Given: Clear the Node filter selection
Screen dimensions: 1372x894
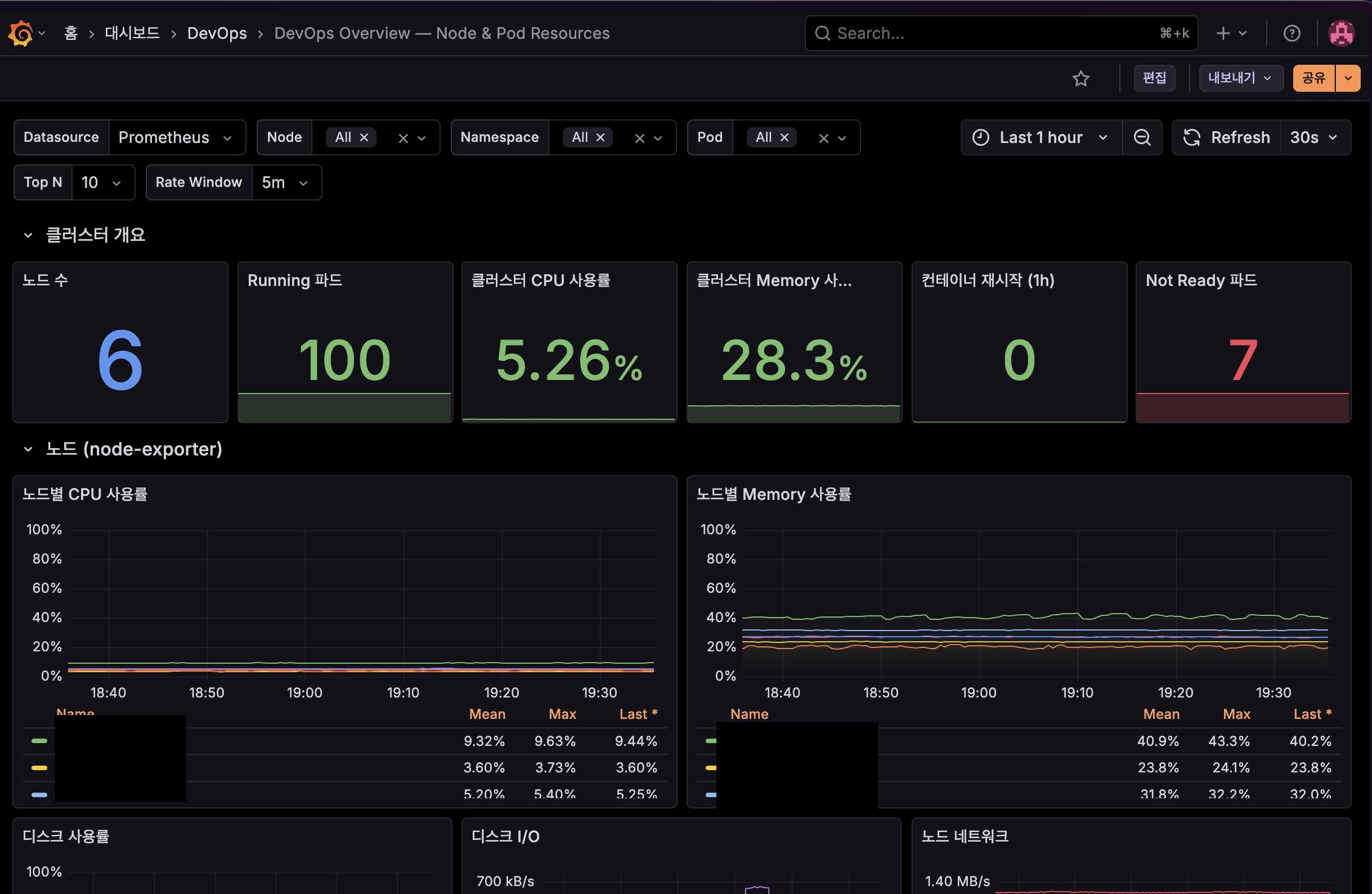Looking at the screenshot, I should click(403, 138).
